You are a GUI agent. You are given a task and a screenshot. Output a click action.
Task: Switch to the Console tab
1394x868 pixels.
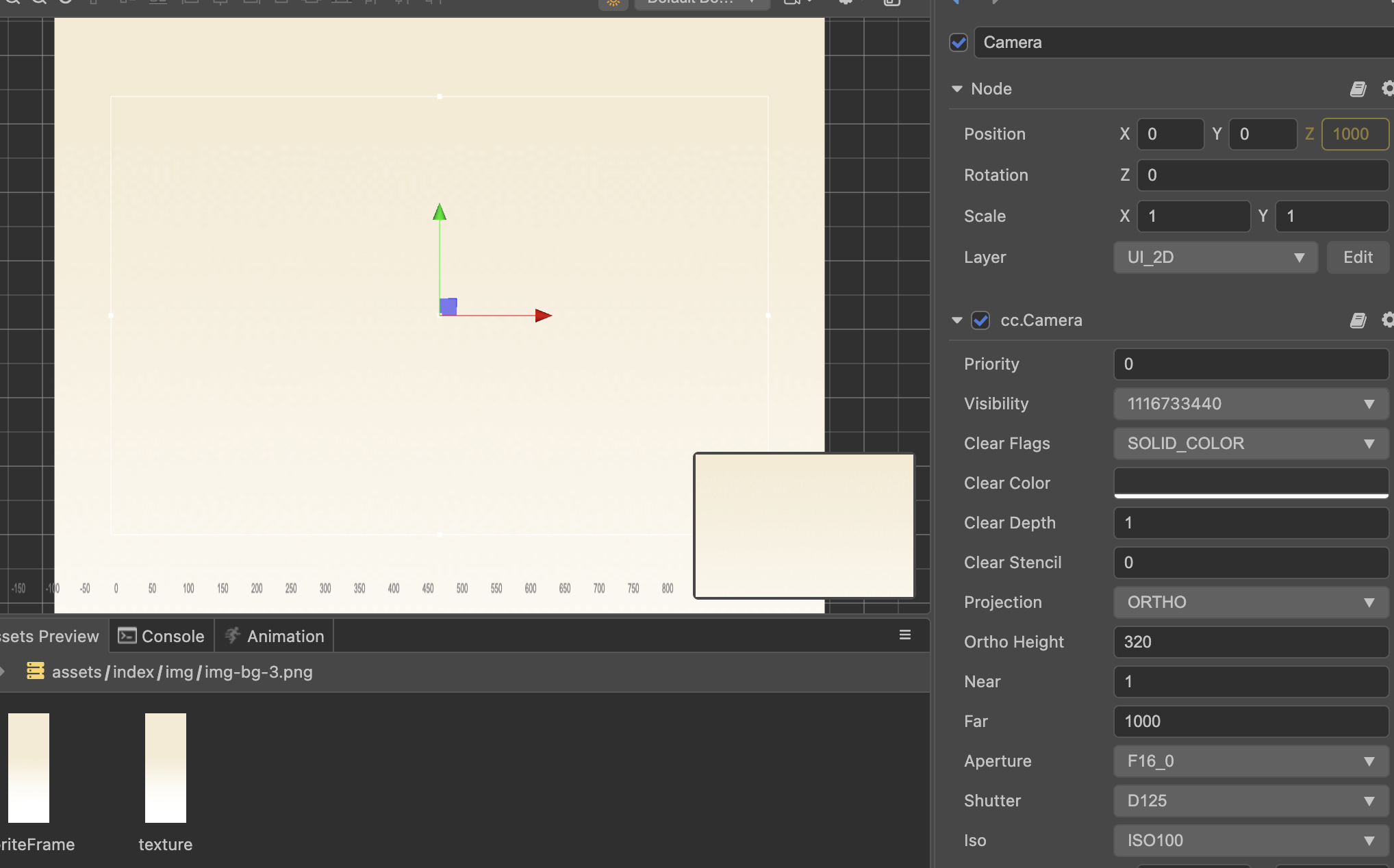click(x=162, y=636)
